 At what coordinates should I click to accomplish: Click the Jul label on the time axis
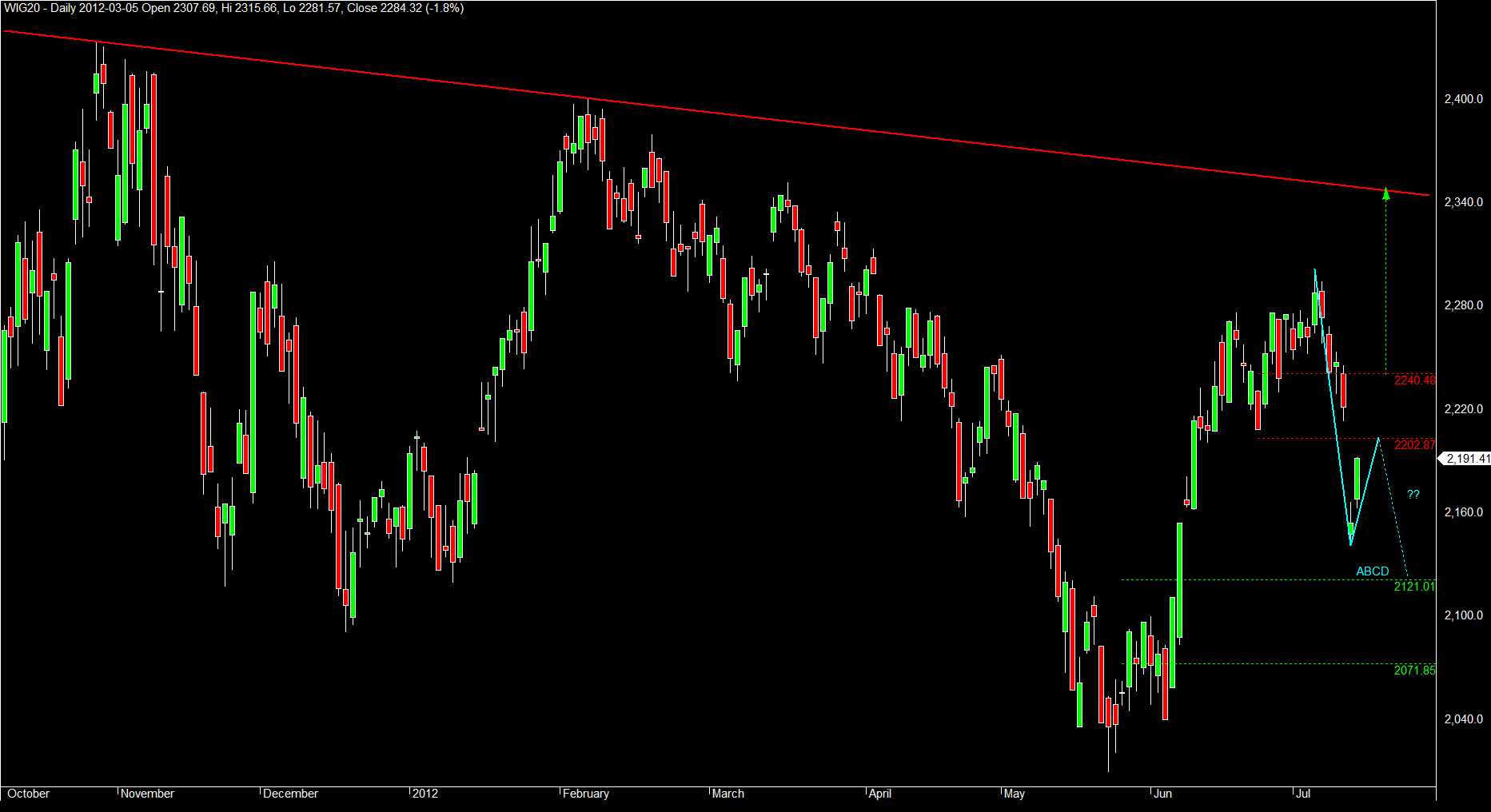pos(1303,794)
